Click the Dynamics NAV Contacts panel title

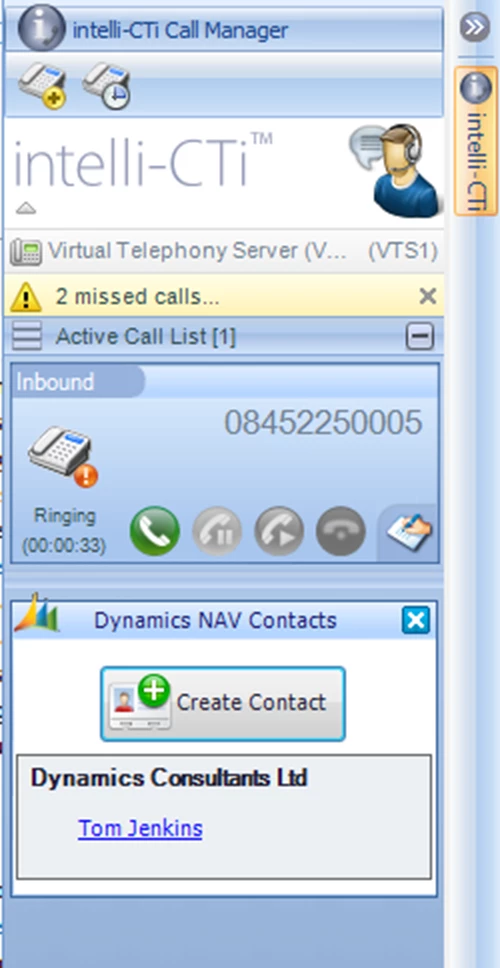[215, 620]
